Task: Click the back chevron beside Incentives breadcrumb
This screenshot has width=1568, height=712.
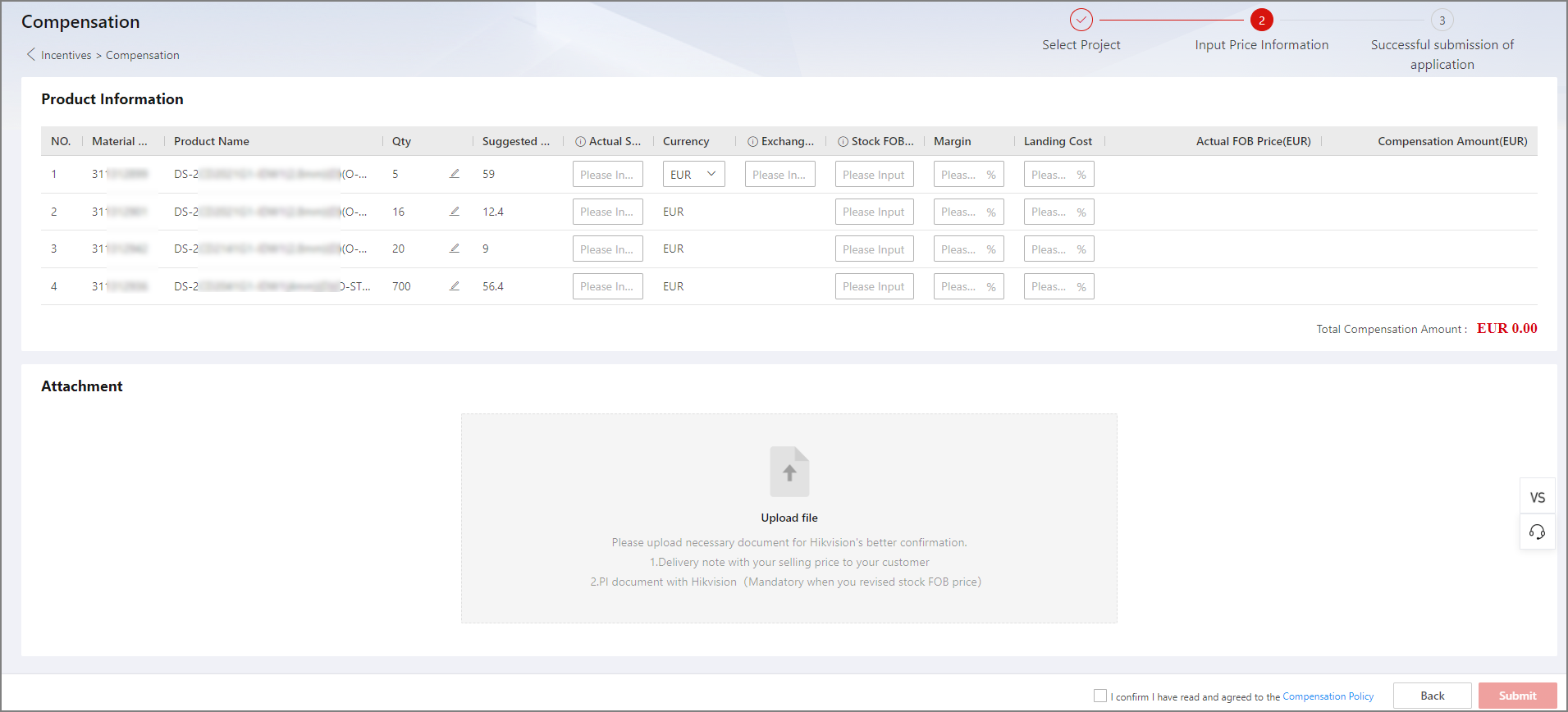Action: coord(31,54)
